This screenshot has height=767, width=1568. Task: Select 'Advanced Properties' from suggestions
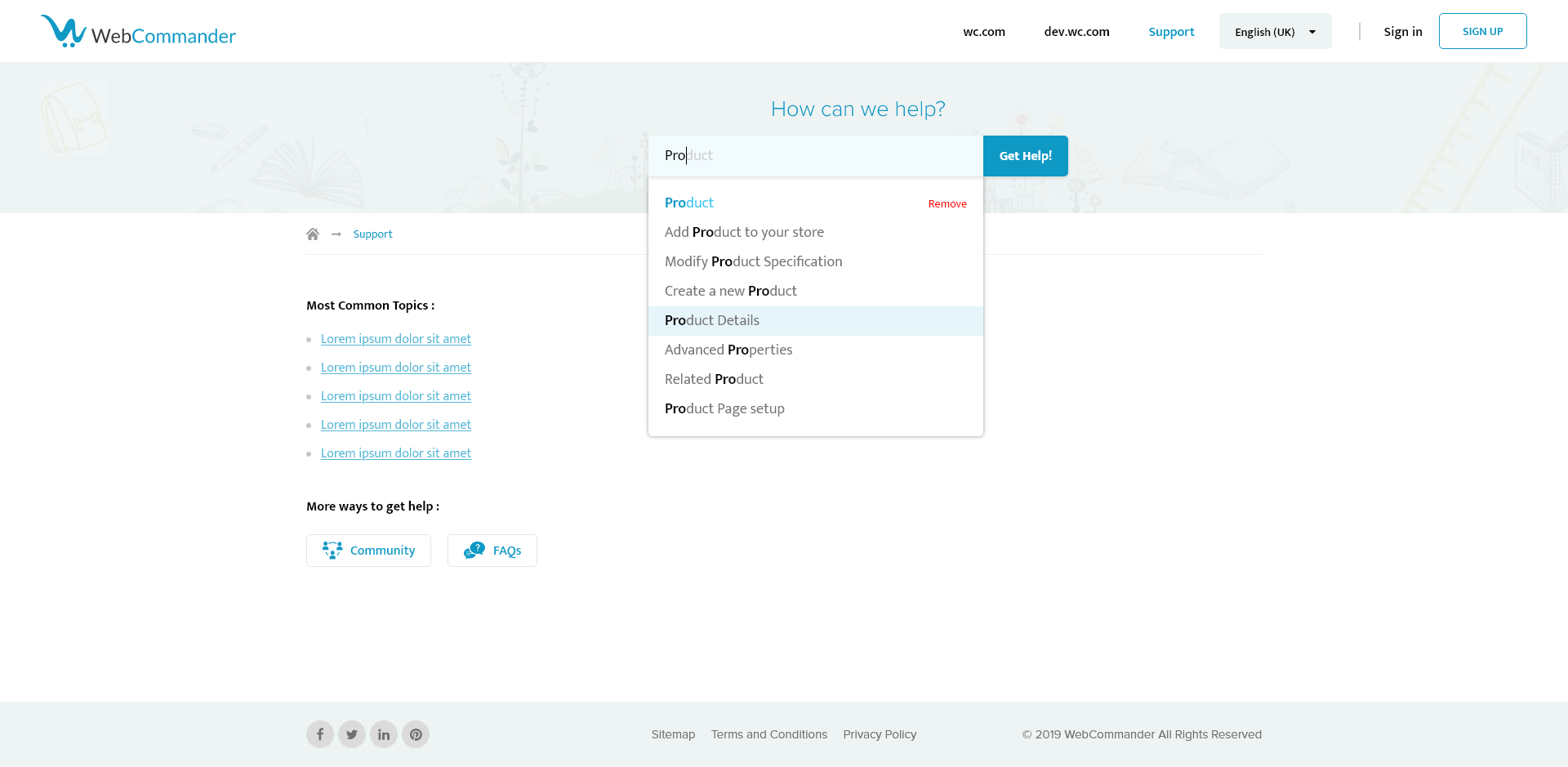[728, 350]
